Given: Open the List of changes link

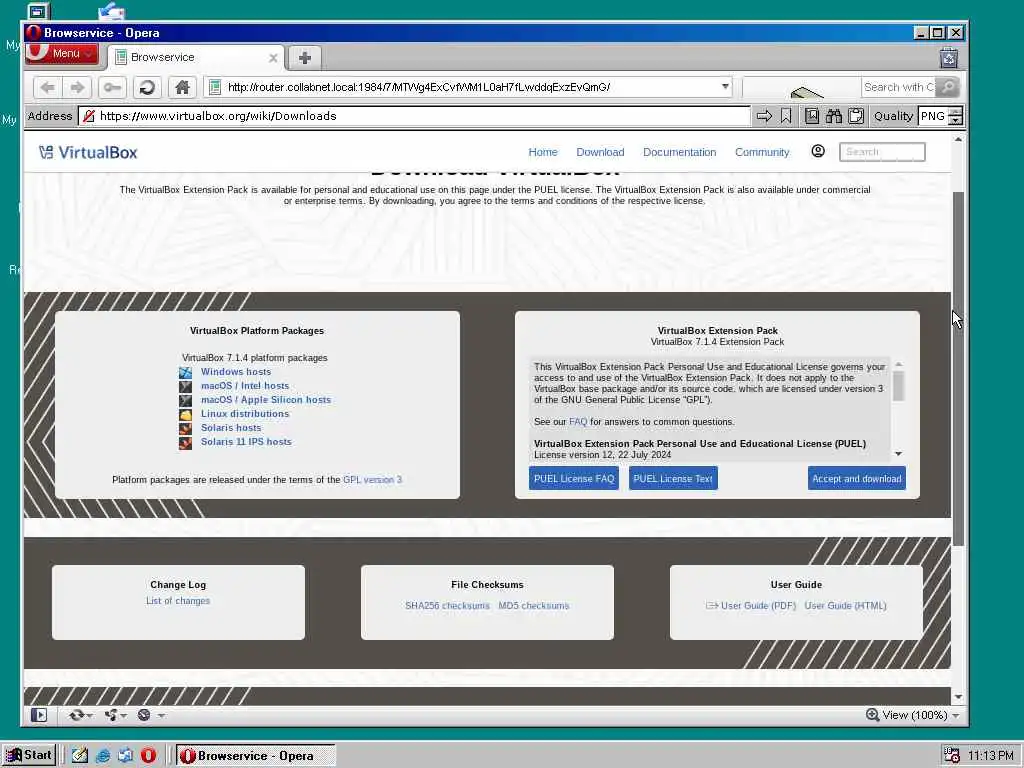Looking at the screenshot, I should pyautogui.click(x=178, y=601).
